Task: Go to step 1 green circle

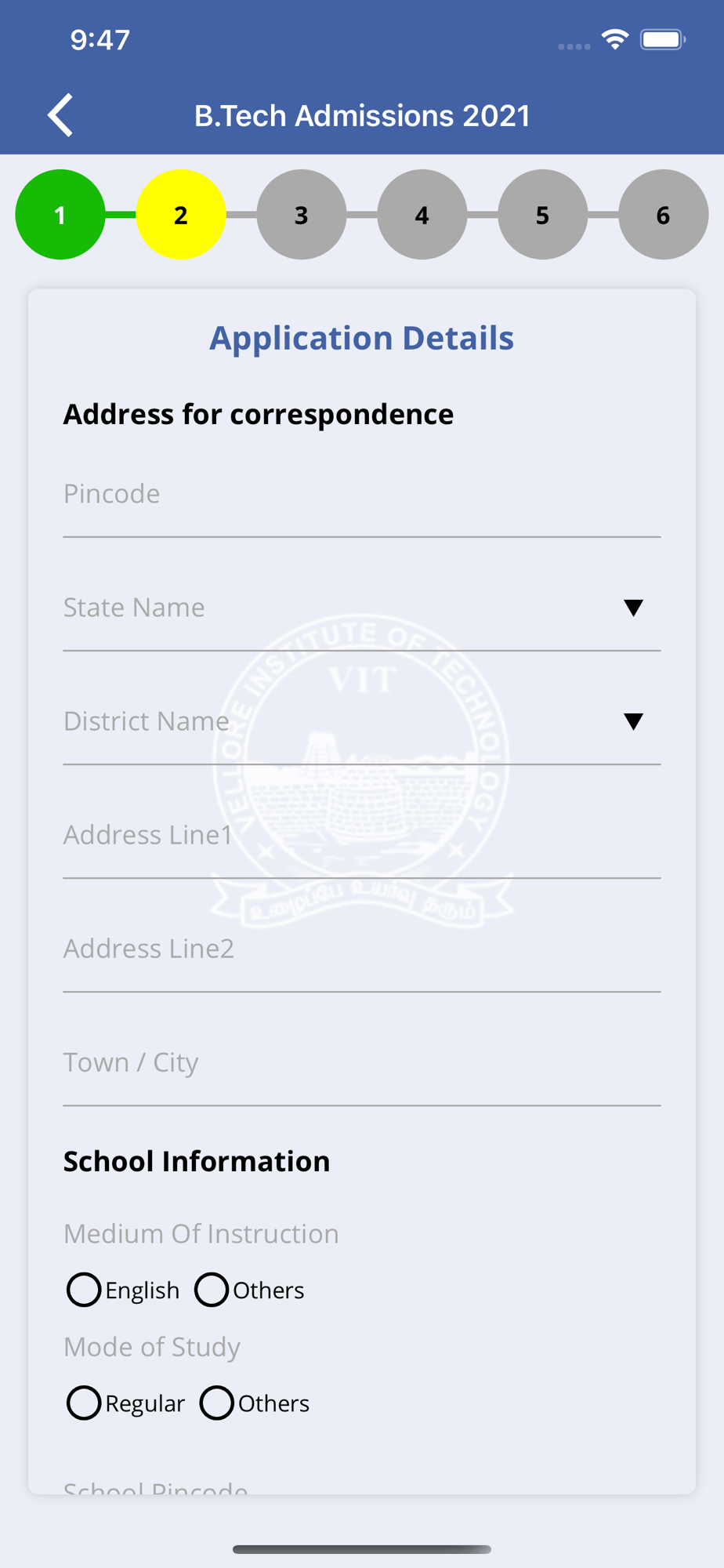Action: 60,214
